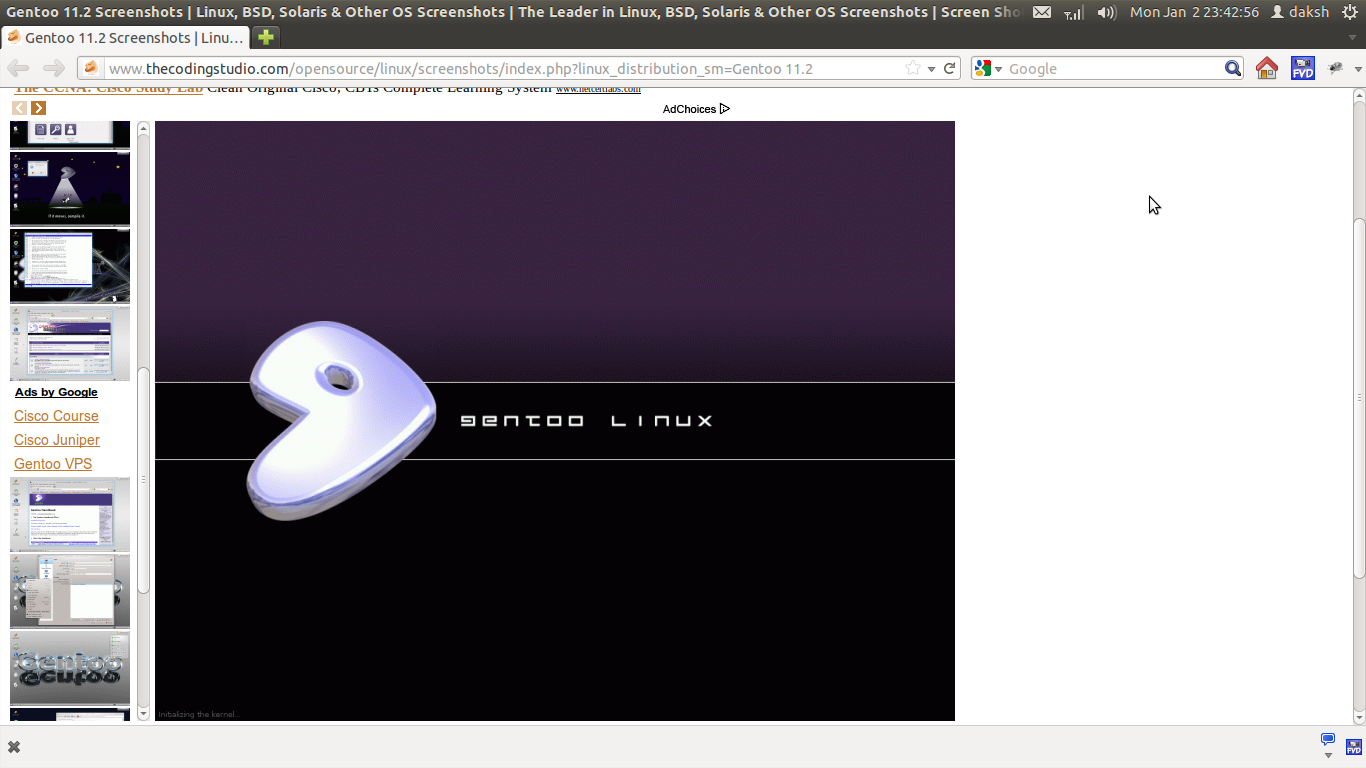The image size is (1366, 768).
Task: Click the thumbnail-strip scrollbar down arrow
Action: 143,713
